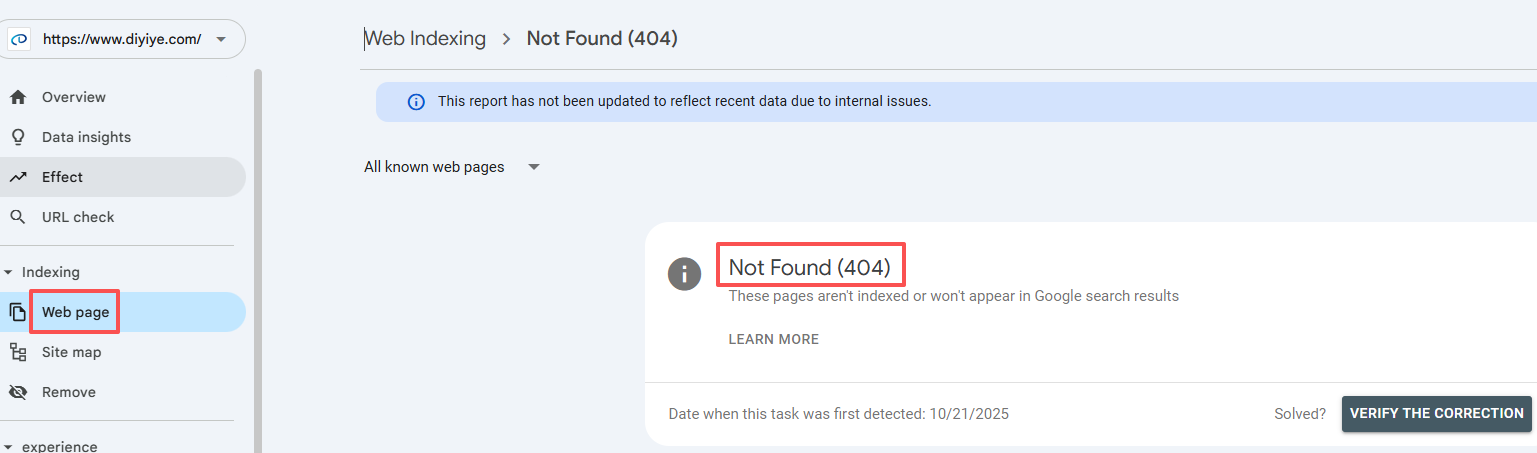The width and height of the screenshot is (1537, 453).
Task: Click the blue info icon in banner
Action: (416, 102)
